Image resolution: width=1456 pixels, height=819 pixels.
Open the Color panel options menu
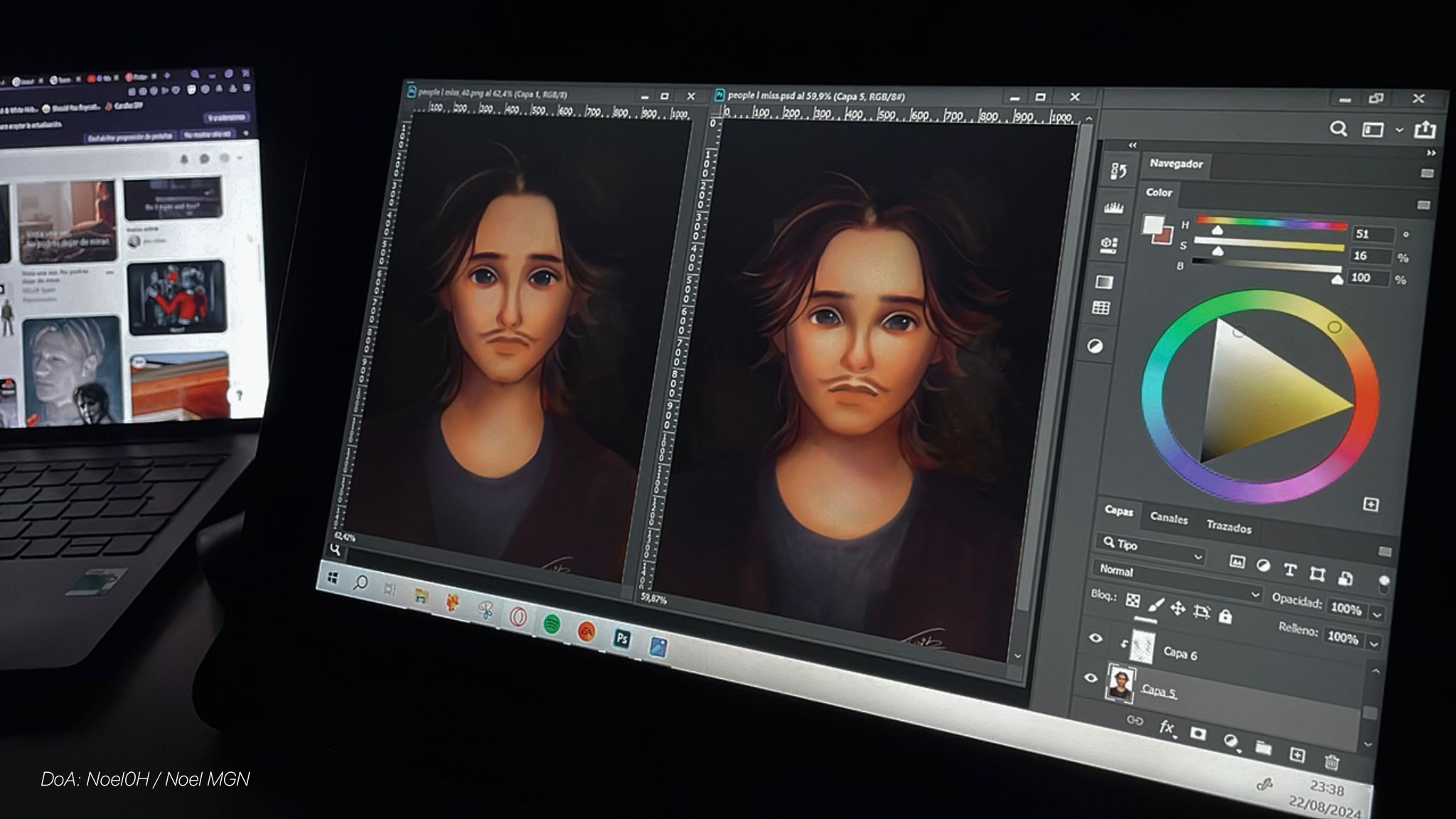tap(1423, 205)
